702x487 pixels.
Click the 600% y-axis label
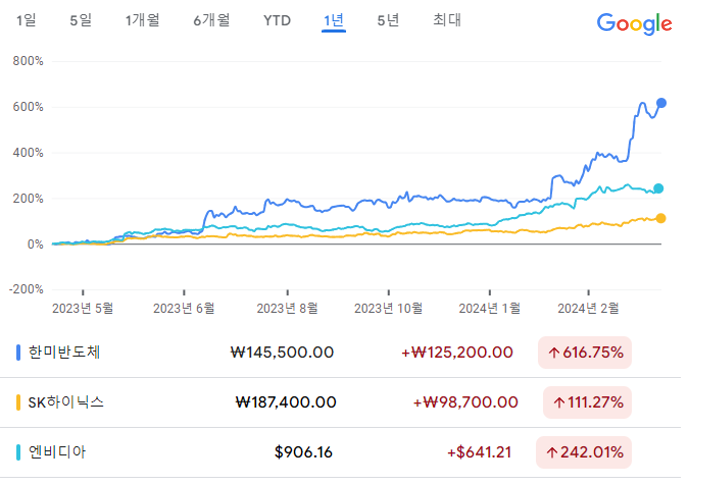click(28, 107)
